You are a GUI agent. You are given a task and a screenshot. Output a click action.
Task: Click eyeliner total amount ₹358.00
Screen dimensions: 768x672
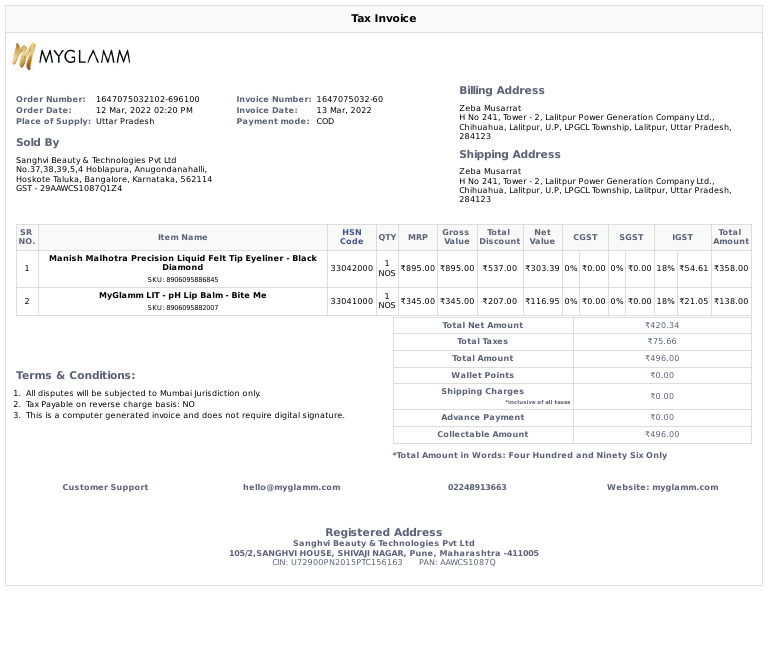731,268
